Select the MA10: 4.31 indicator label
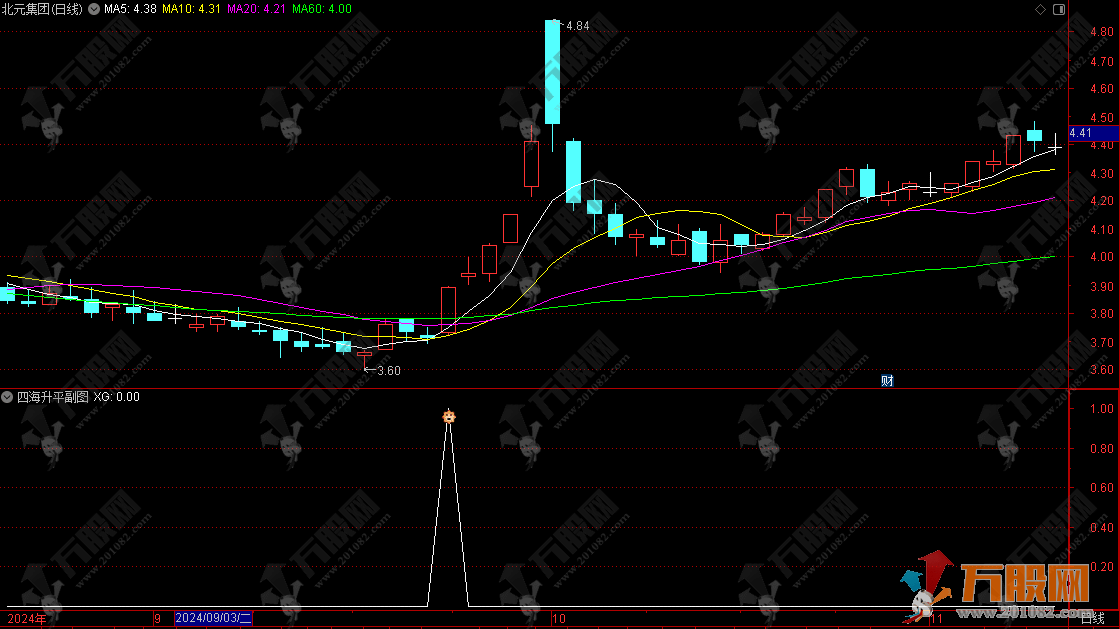The image size is (1120, 629). 191,9
